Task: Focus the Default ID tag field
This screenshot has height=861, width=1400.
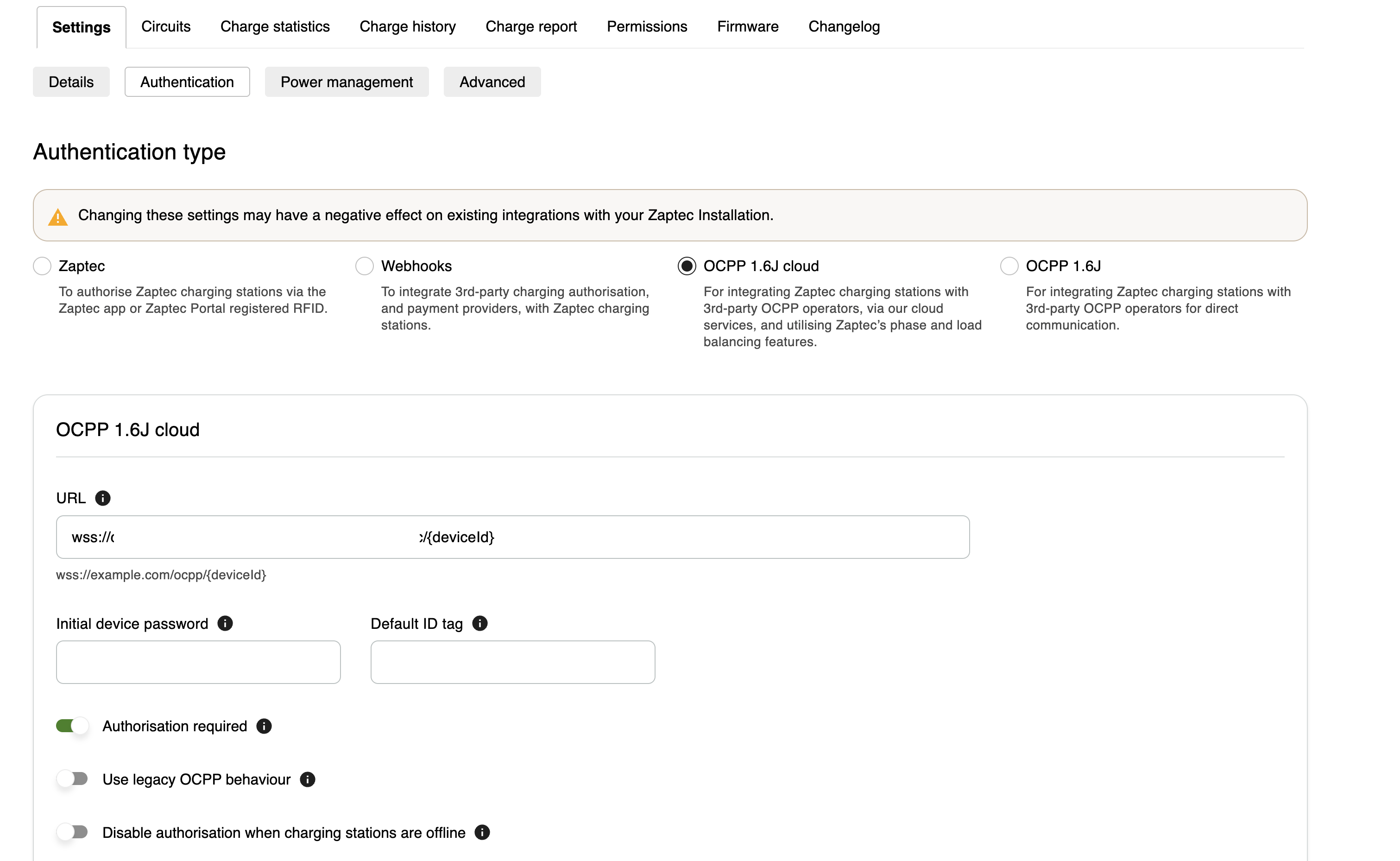Action: click(x=512, y=662)
